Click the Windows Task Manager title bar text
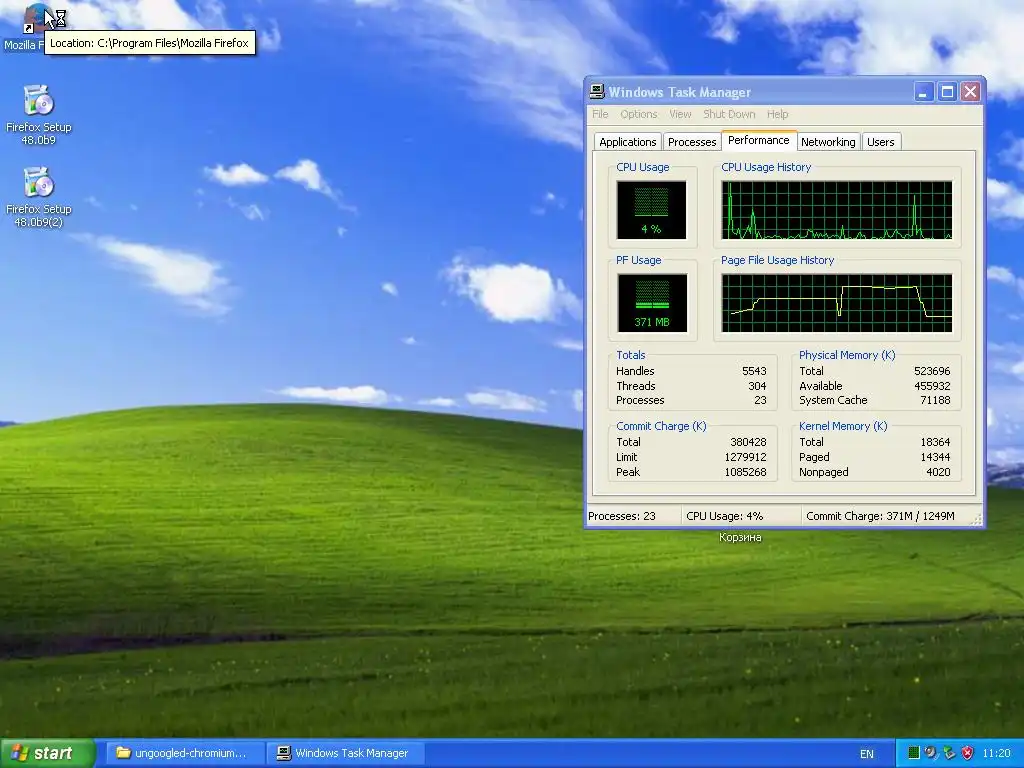The height and width of the screenshot is (768, 1024). click(680, 92)
